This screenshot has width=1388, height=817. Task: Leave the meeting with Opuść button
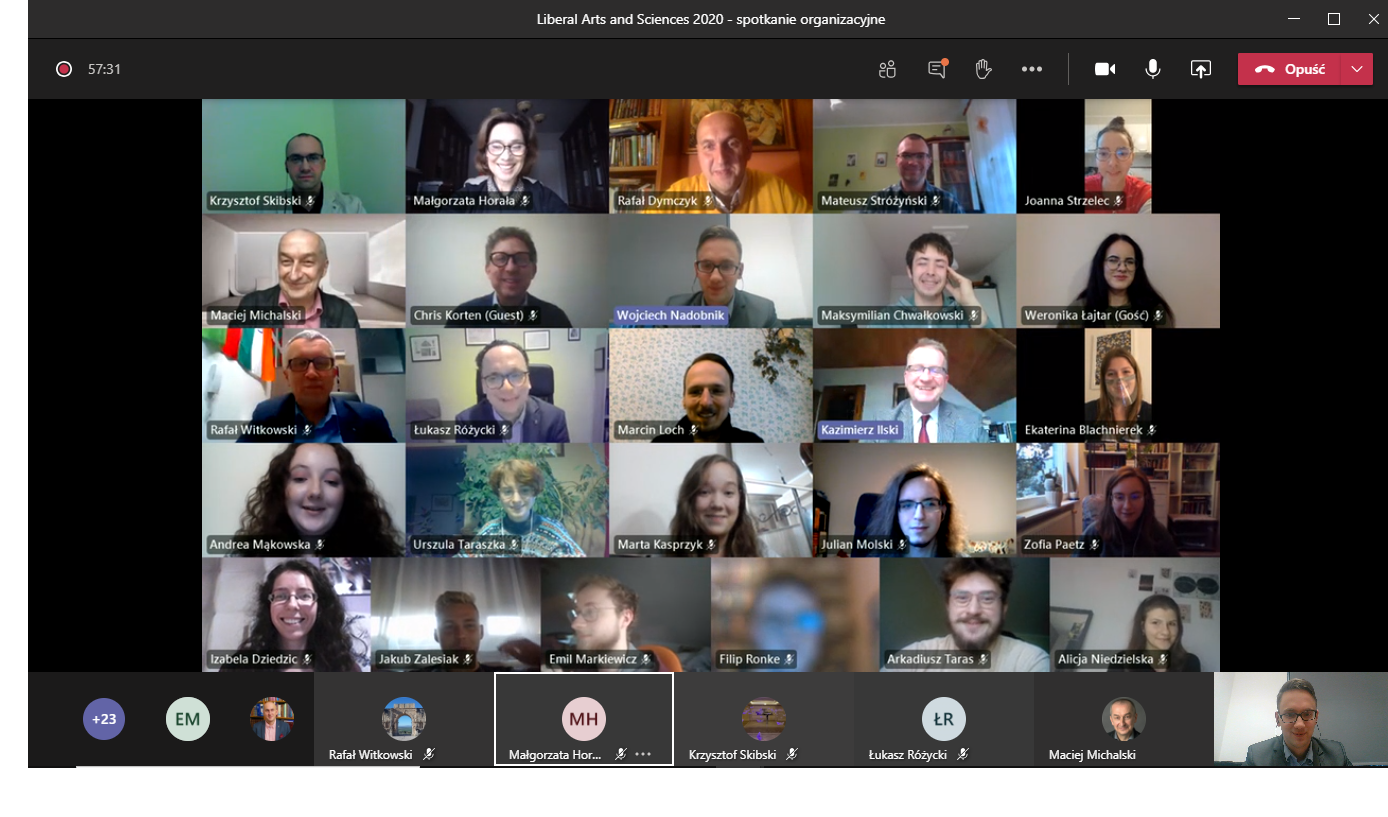[x=1289, y=69]
